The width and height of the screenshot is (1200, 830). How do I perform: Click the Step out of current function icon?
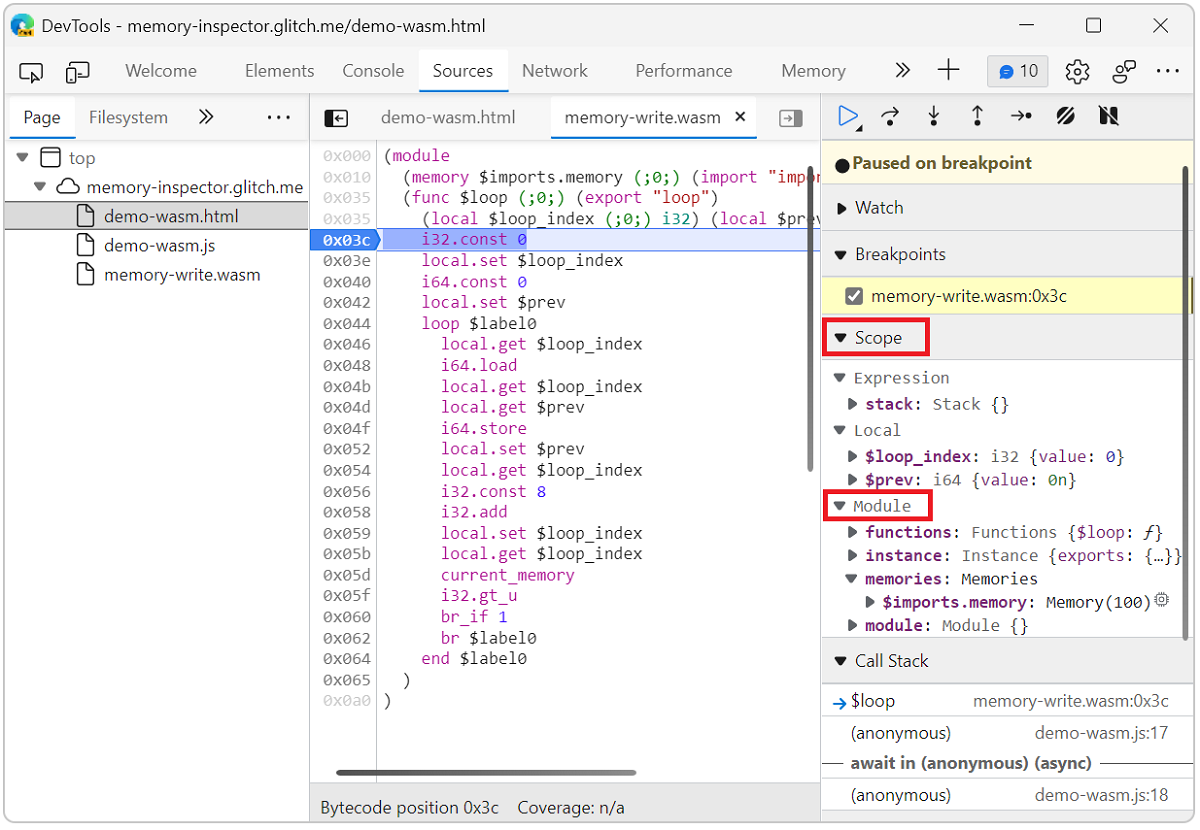tap(977, 116)
